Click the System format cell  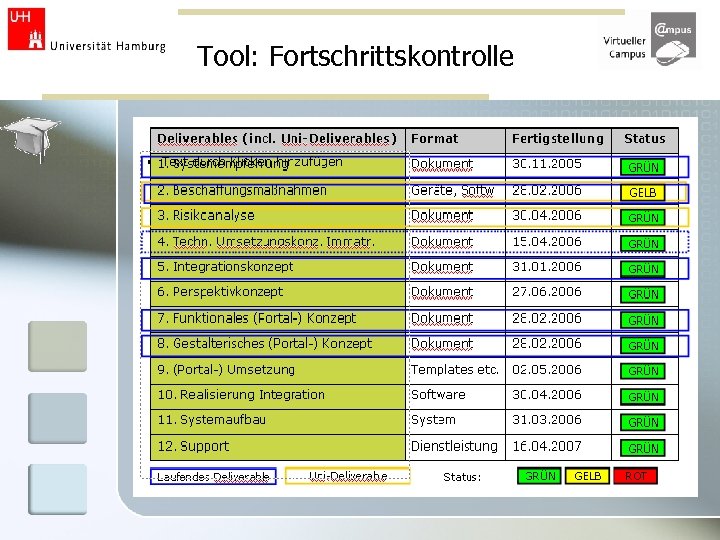tap(455, 422)
